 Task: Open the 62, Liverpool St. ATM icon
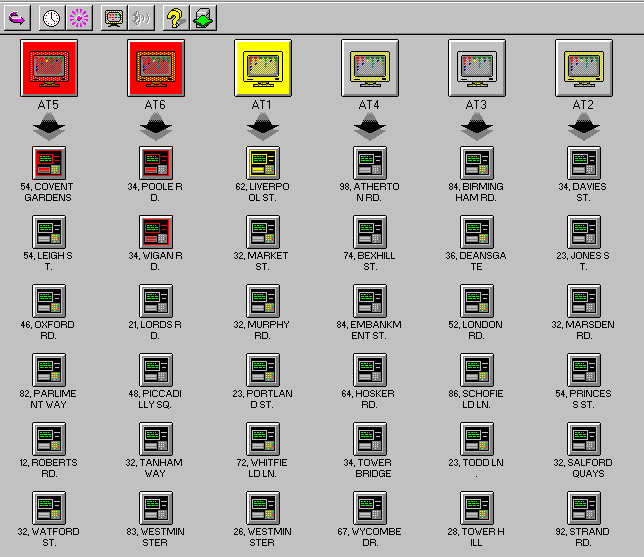click(263, 163)
